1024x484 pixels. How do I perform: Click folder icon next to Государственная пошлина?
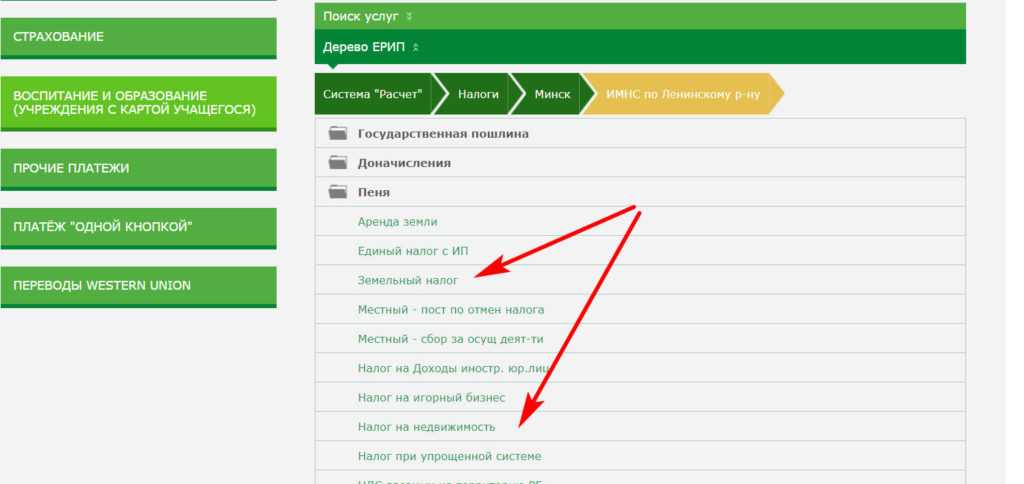coord(337,133)
